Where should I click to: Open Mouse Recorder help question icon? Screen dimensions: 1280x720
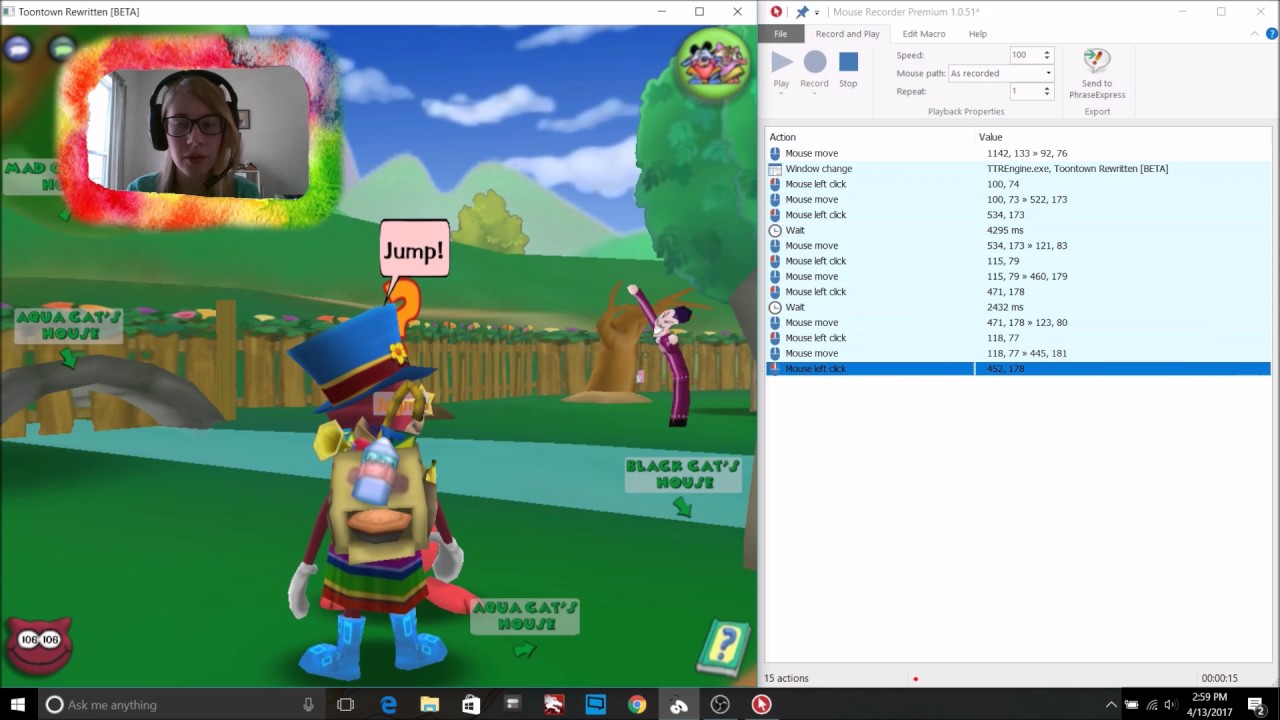1270,34
